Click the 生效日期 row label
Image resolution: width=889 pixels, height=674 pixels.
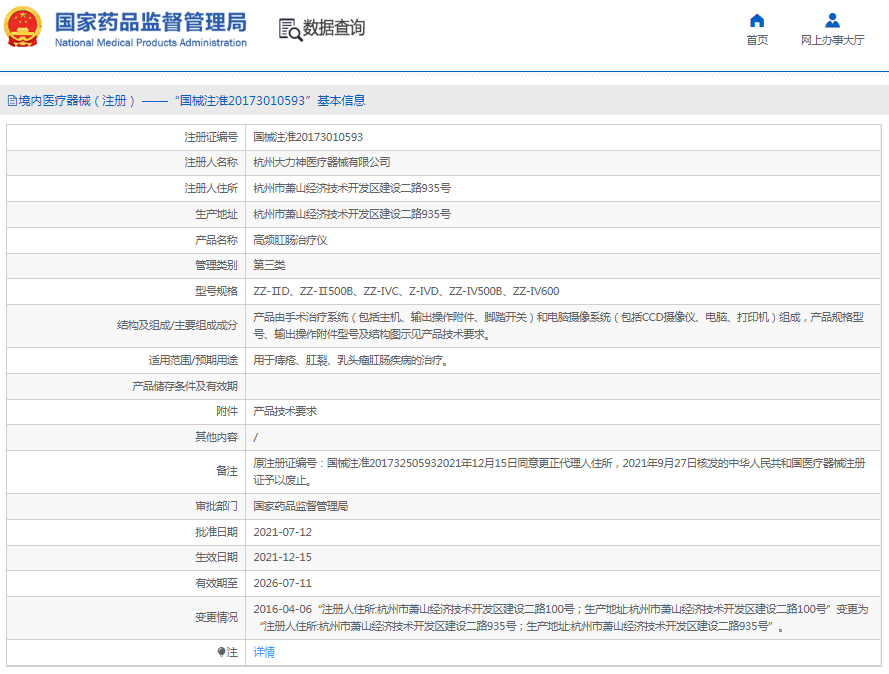coord(217,557)
